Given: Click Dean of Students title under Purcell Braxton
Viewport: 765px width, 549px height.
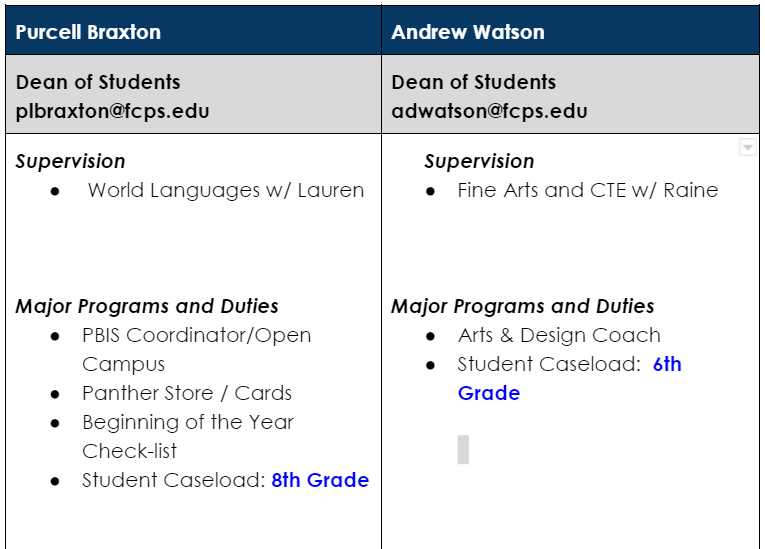Looking at the screenshot, I should [98, 82].
